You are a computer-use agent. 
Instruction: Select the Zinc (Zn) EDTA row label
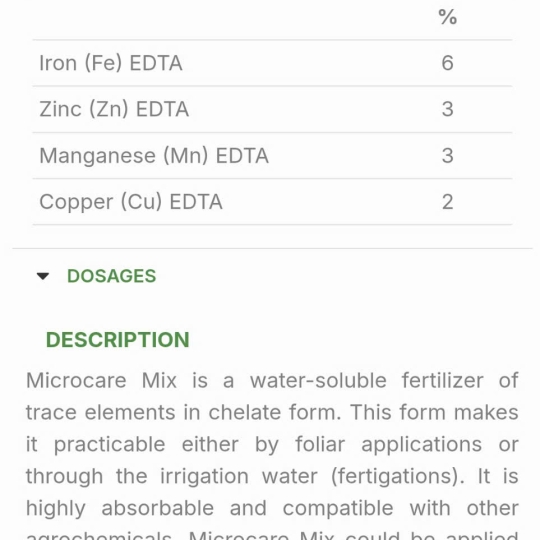tap(114, 110)
